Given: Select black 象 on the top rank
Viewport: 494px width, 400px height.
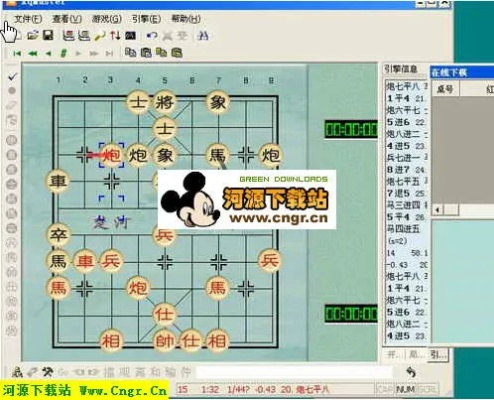Looking at the screenshot, I should (x=217, y=102).
